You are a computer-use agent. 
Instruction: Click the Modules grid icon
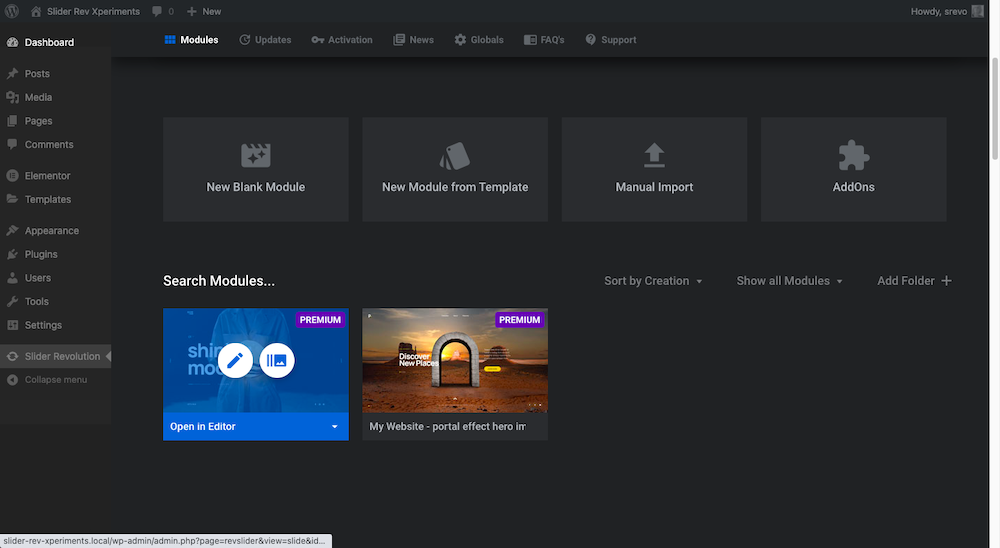170,40
